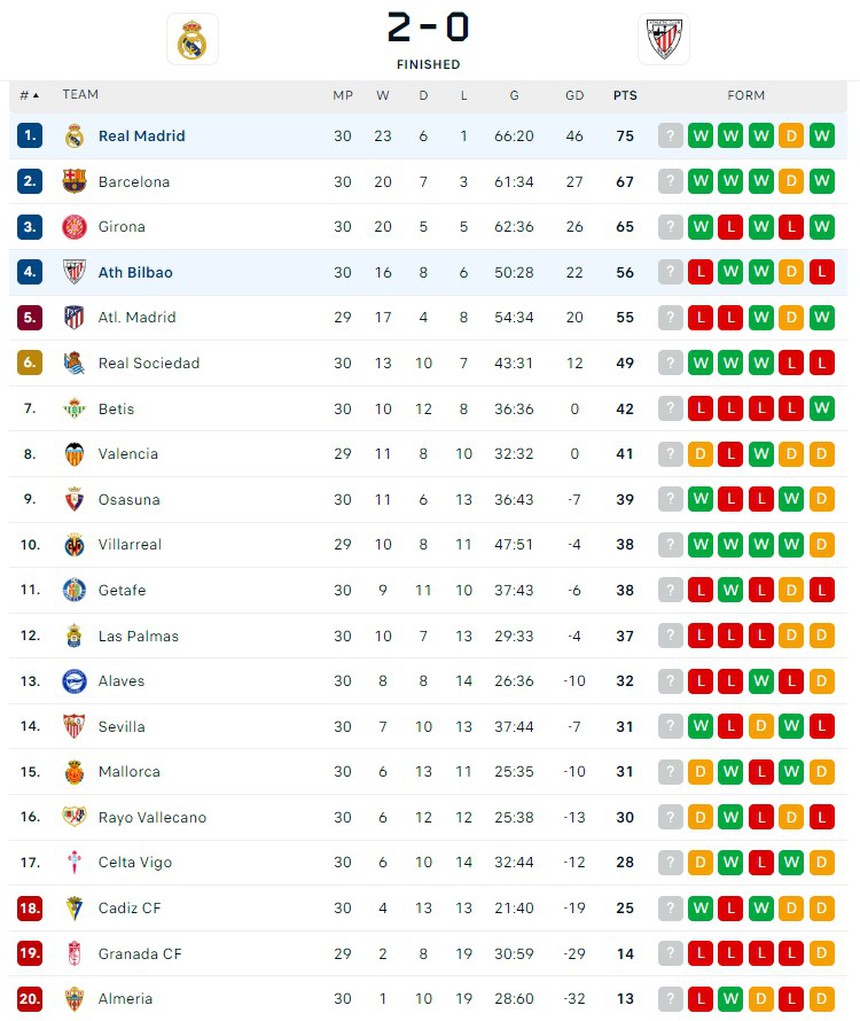Click the red 18 relegation rank badge
The width and height of the screenshot is (860, 1021).
[30, 908]
